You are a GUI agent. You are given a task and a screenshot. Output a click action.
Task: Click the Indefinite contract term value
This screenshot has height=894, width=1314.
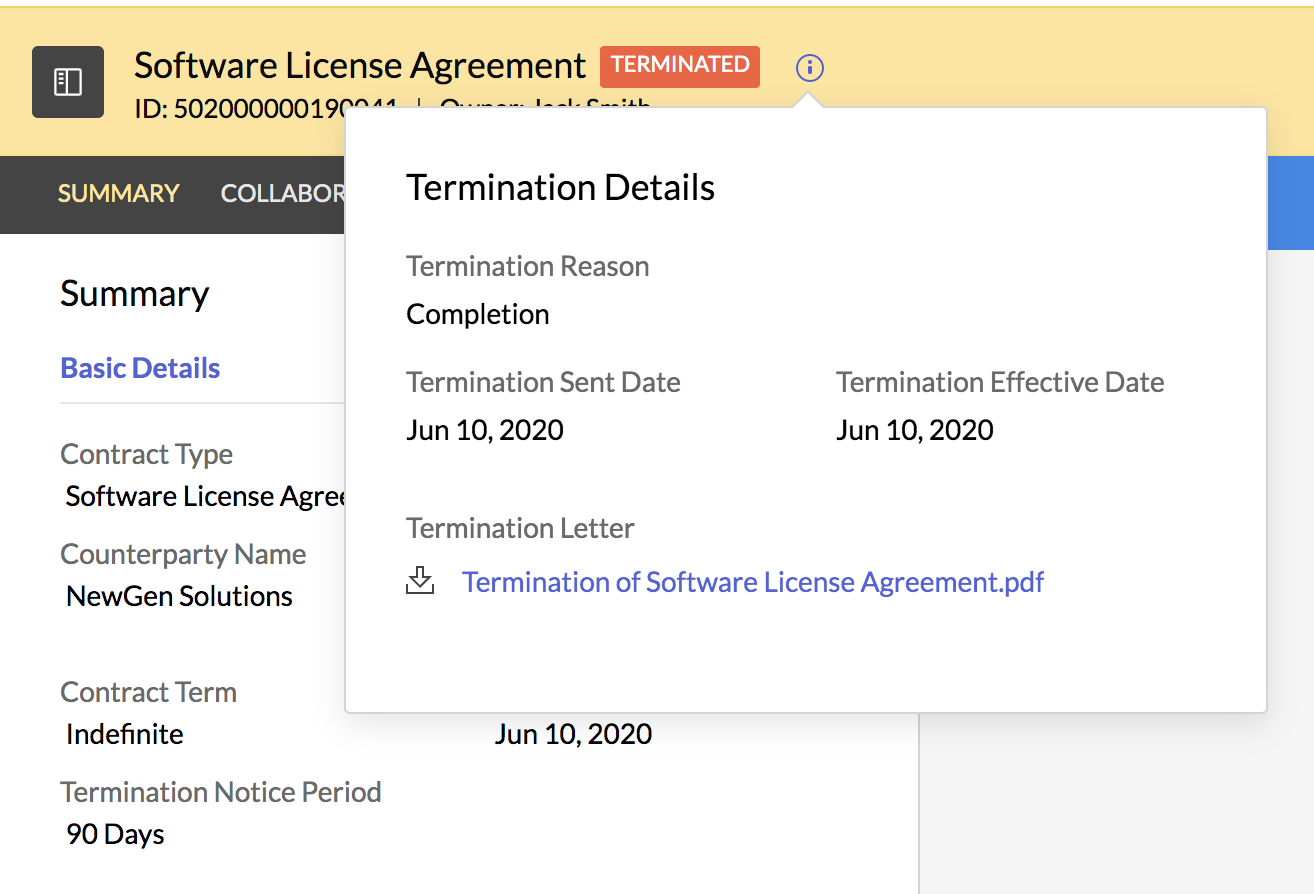point(124,734)
